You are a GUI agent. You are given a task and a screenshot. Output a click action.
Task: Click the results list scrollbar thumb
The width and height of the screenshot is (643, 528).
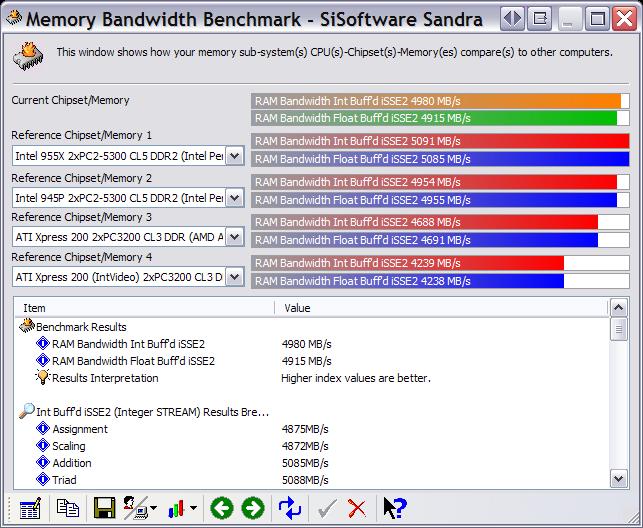(x=619, y=329)
